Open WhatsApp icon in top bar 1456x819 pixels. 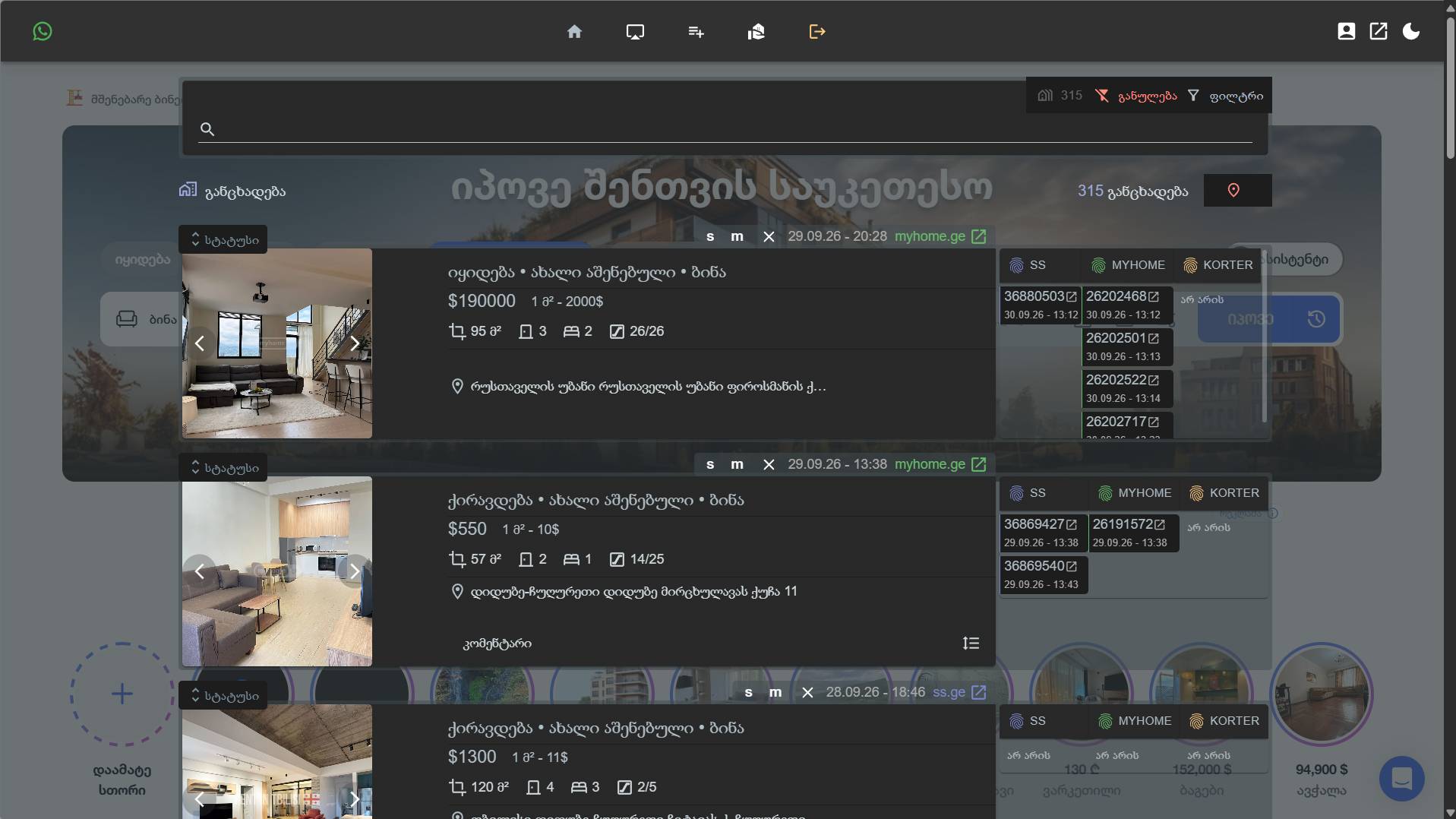tap(43, 31)
